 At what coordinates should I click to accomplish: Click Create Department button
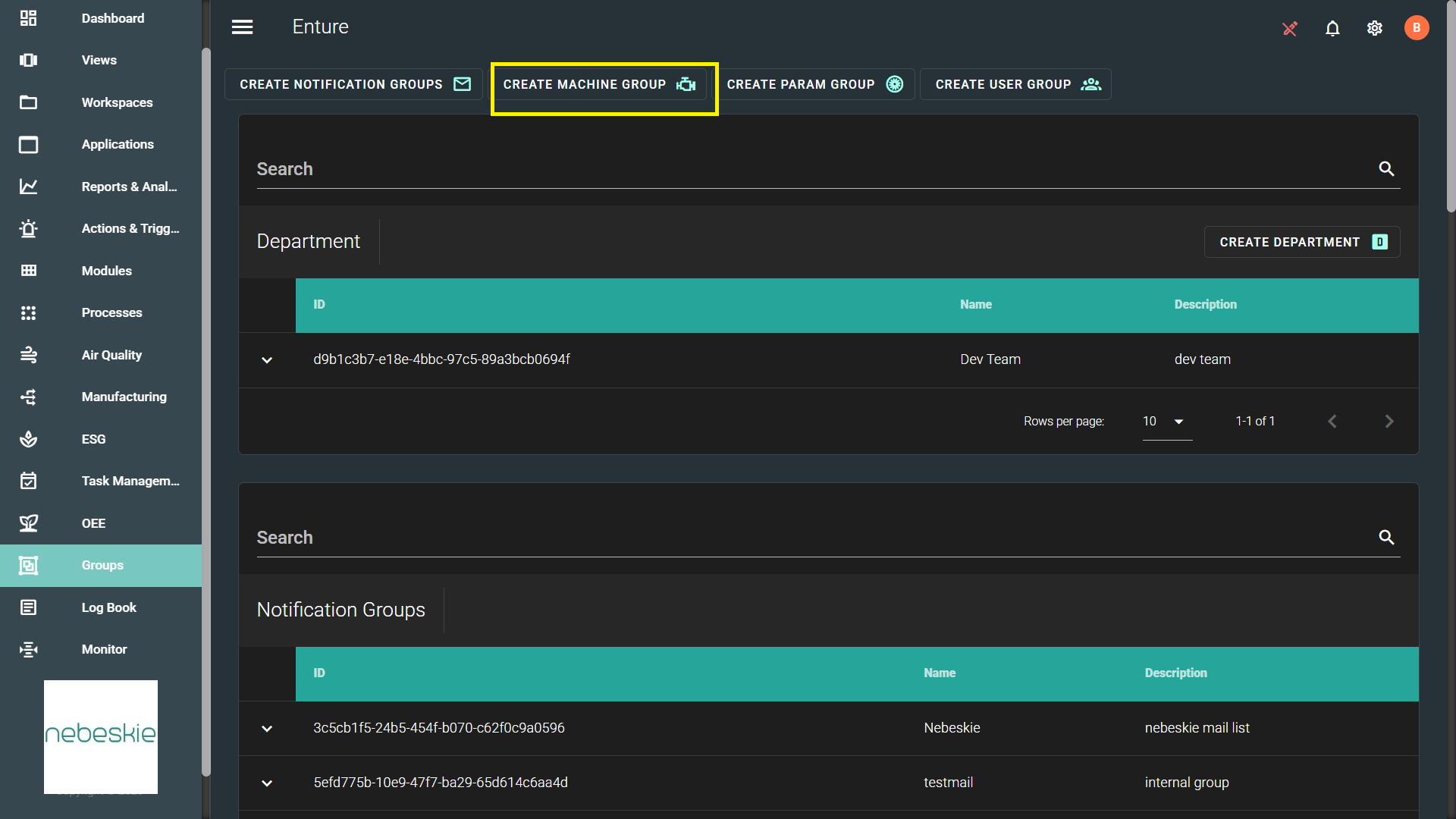coord(1301,242)
